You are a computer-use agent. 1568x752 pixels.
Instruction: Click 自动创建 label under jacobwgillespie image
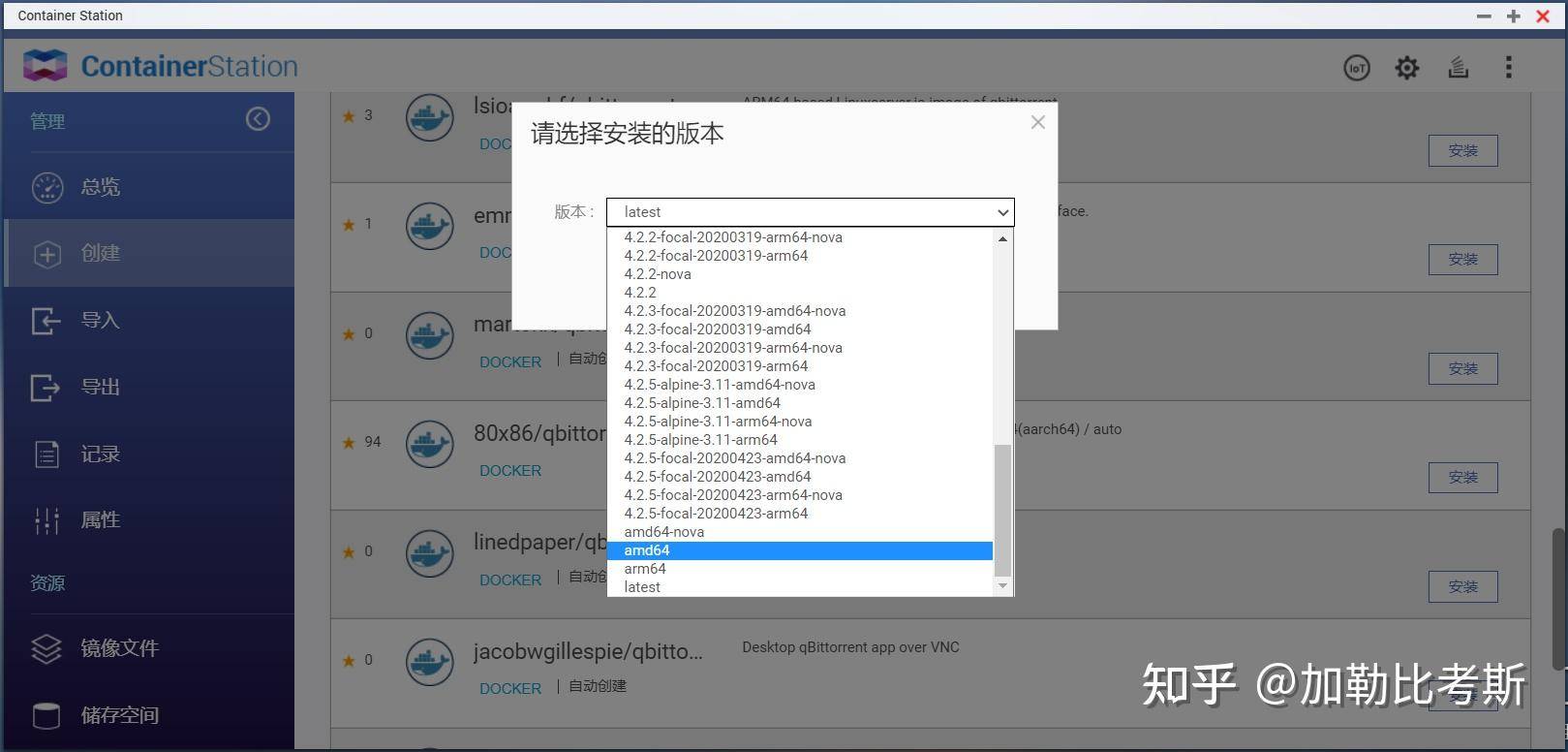[598, 686]
